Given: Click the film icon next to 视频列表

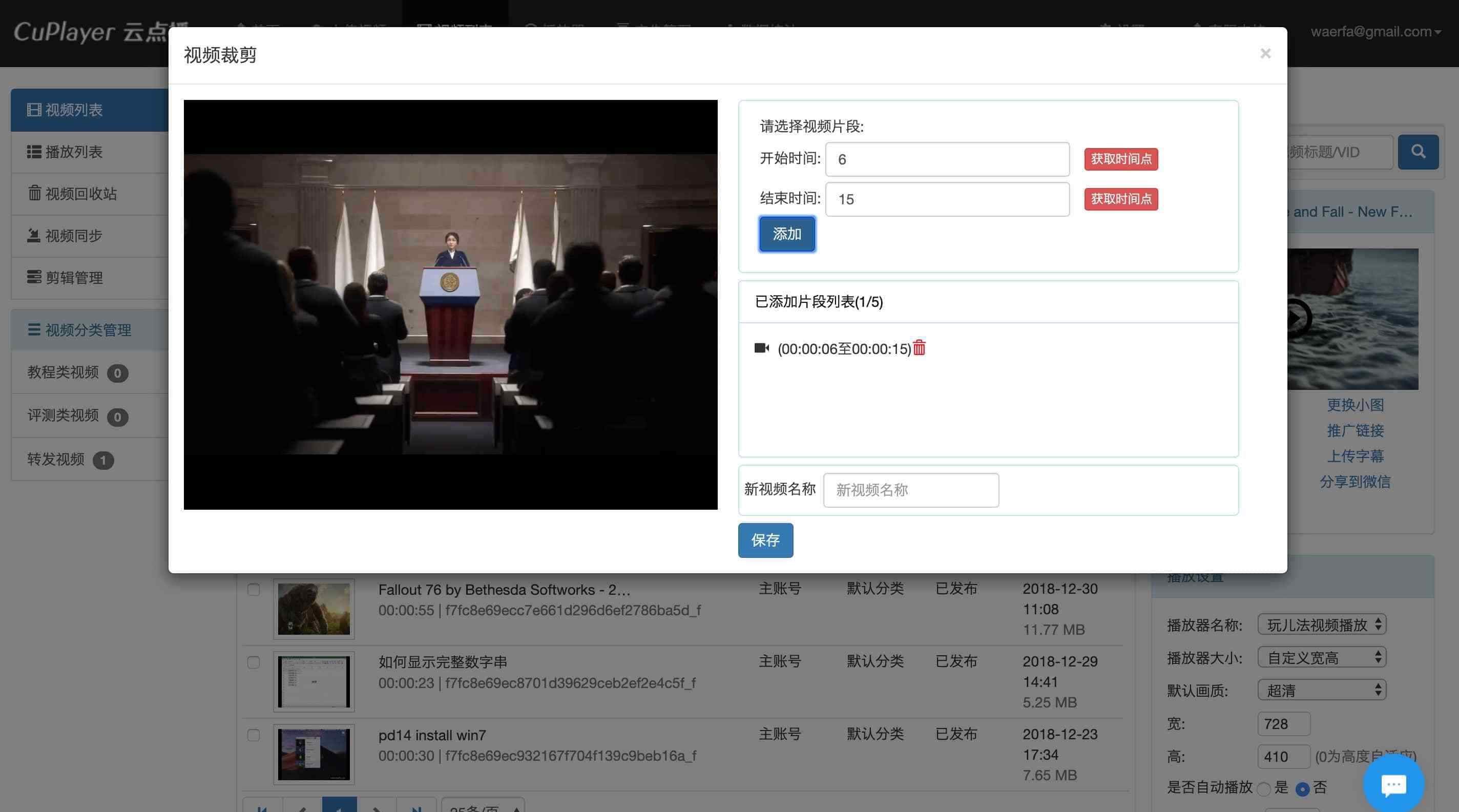Looking at the screenshot, I should pyautogui.click(x=34, y=110).
